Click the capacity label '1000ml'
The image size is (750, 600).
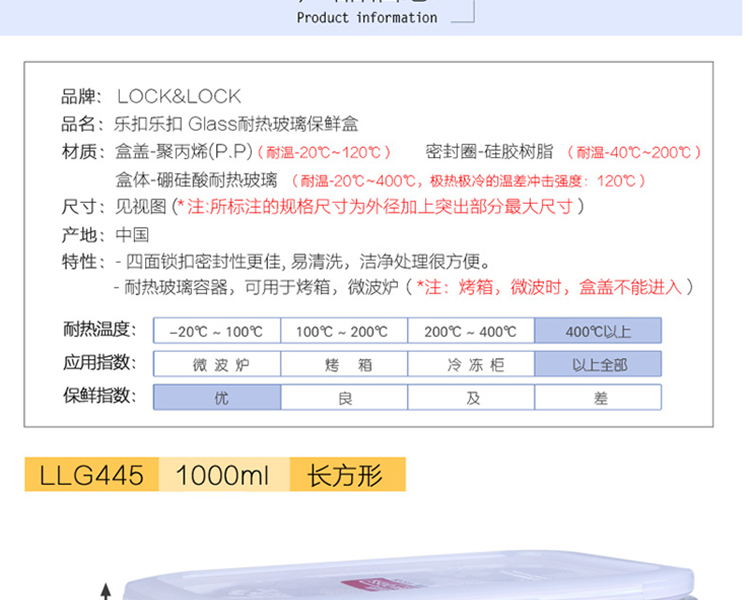(223, 475)
